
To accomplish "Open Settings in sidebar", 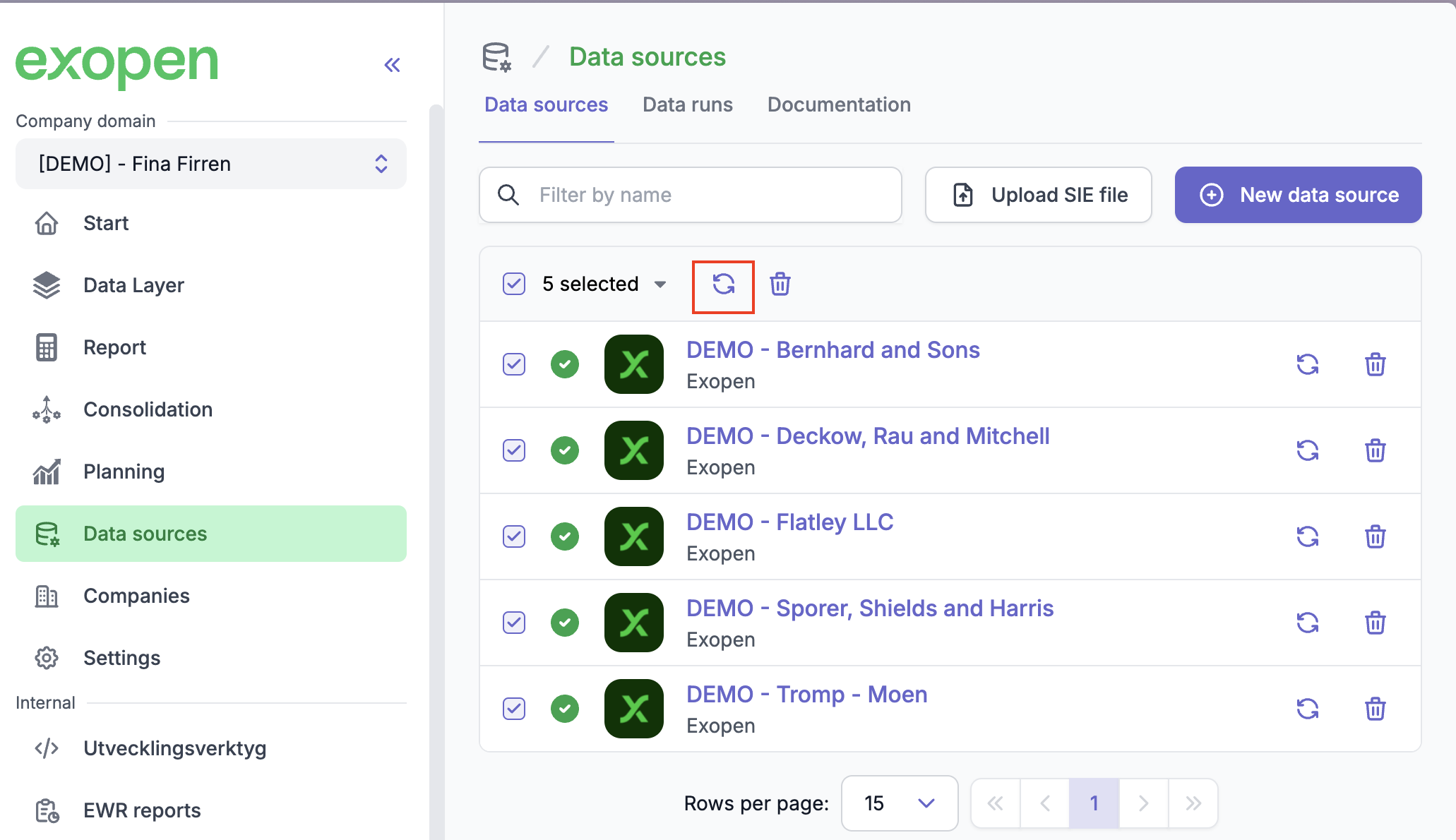I will tap(211, 658).
